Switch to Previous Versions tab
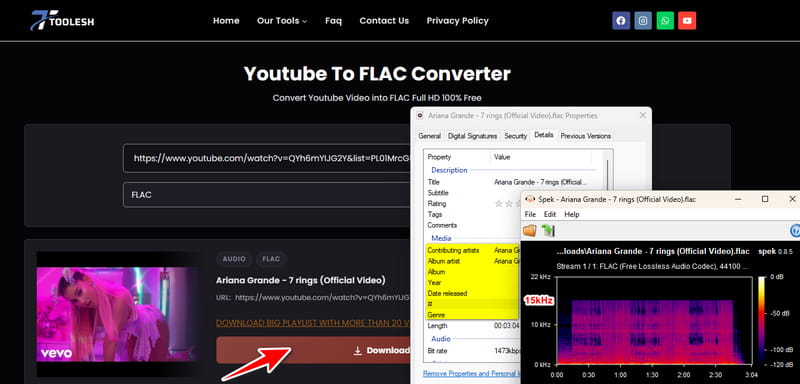This screenshot has width=800, height=384. coord(585,136)
